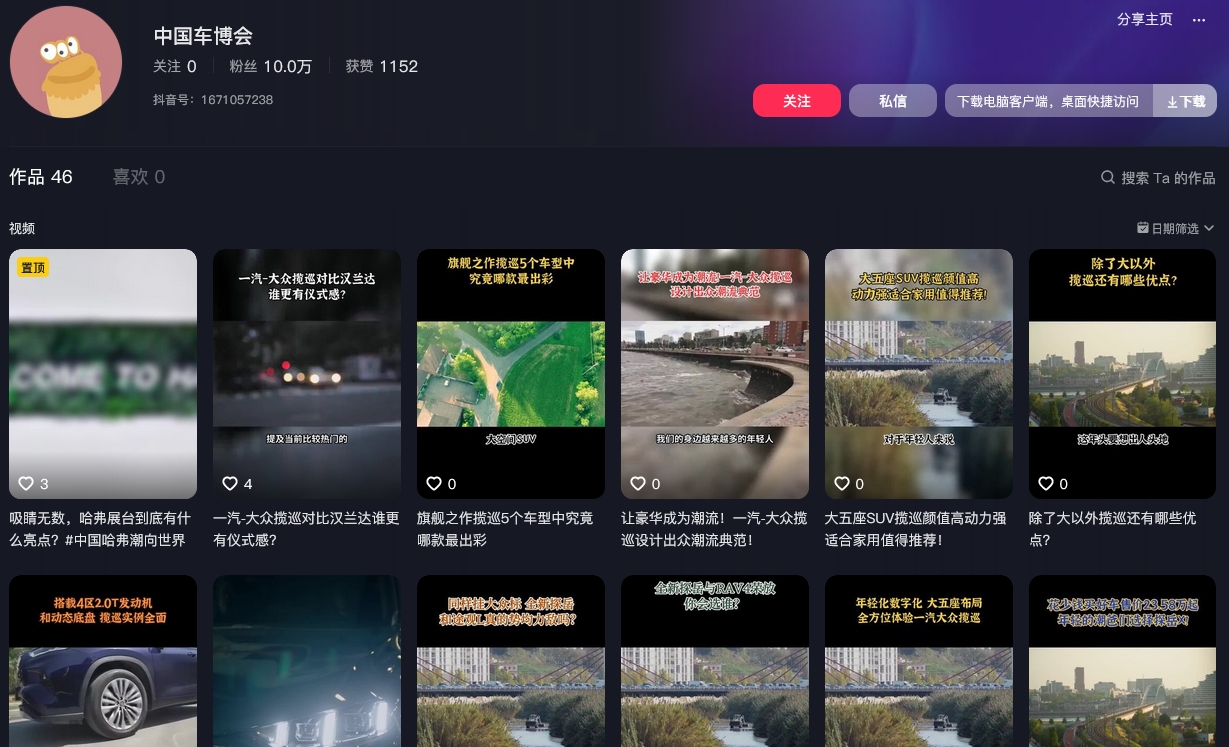Click the 获赞 1152 likes count
This screenshot has width=1229, height=747.
click(382, 67)
